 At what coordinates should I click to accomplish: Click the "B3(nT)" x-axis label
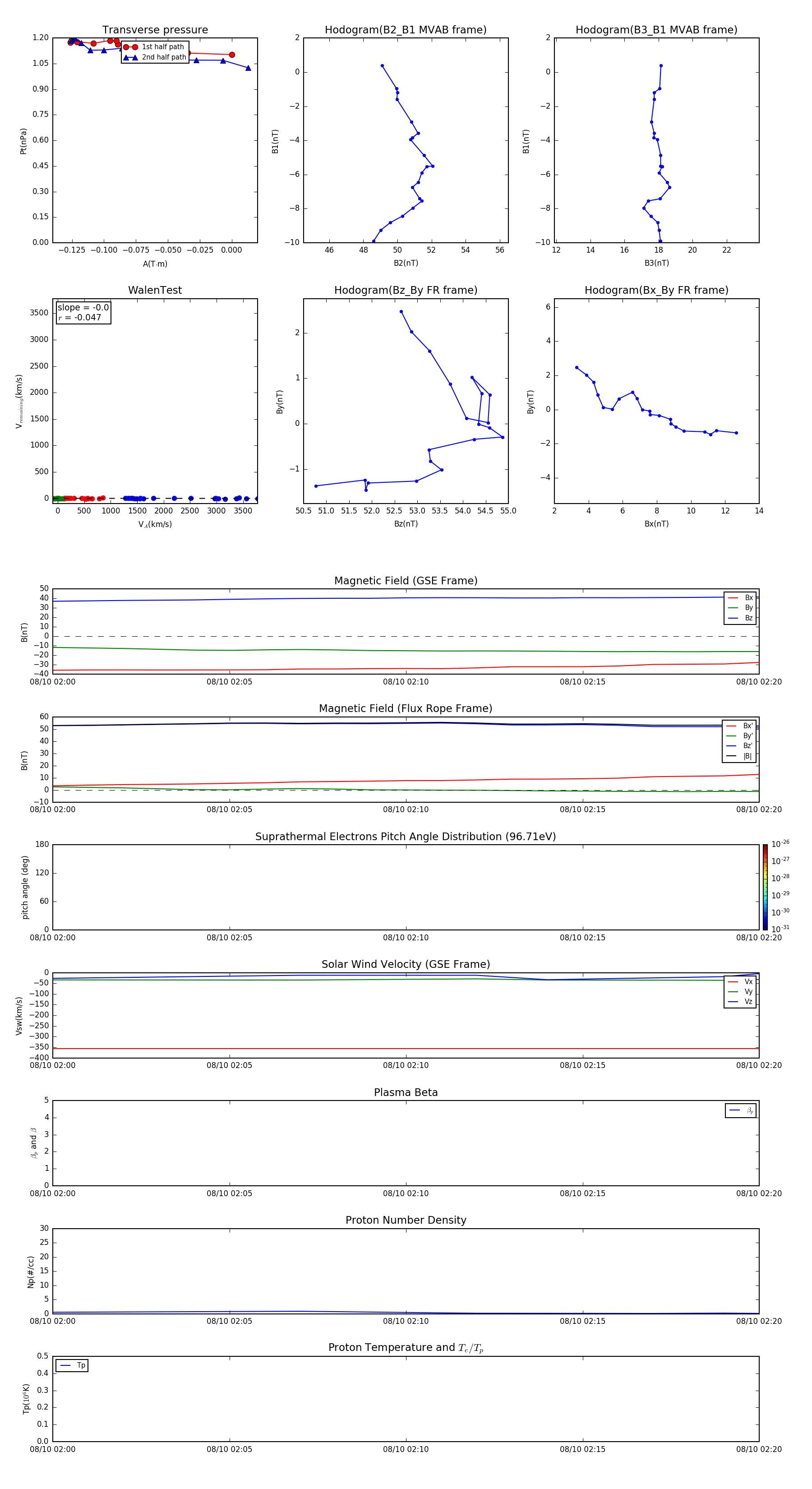coord(656,263)
